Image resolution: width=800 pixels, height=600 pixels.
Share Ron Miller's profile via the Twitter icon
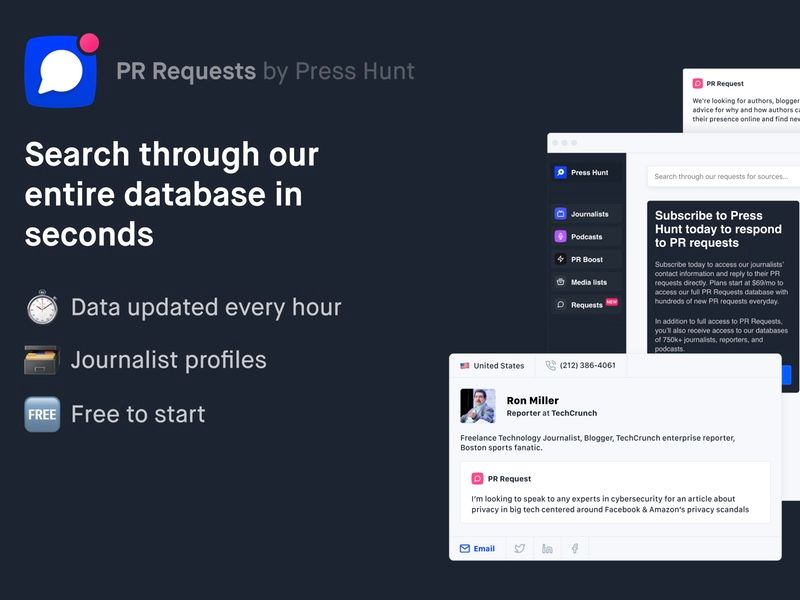[519, 548]
